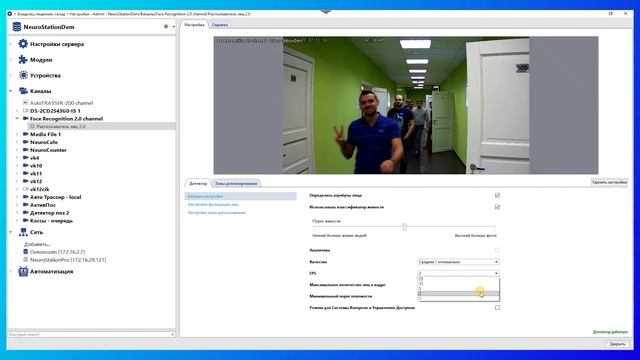Choose the highlighted 2 in FPS list
This screenshot has width=640, height=360.
pos(458,293)
